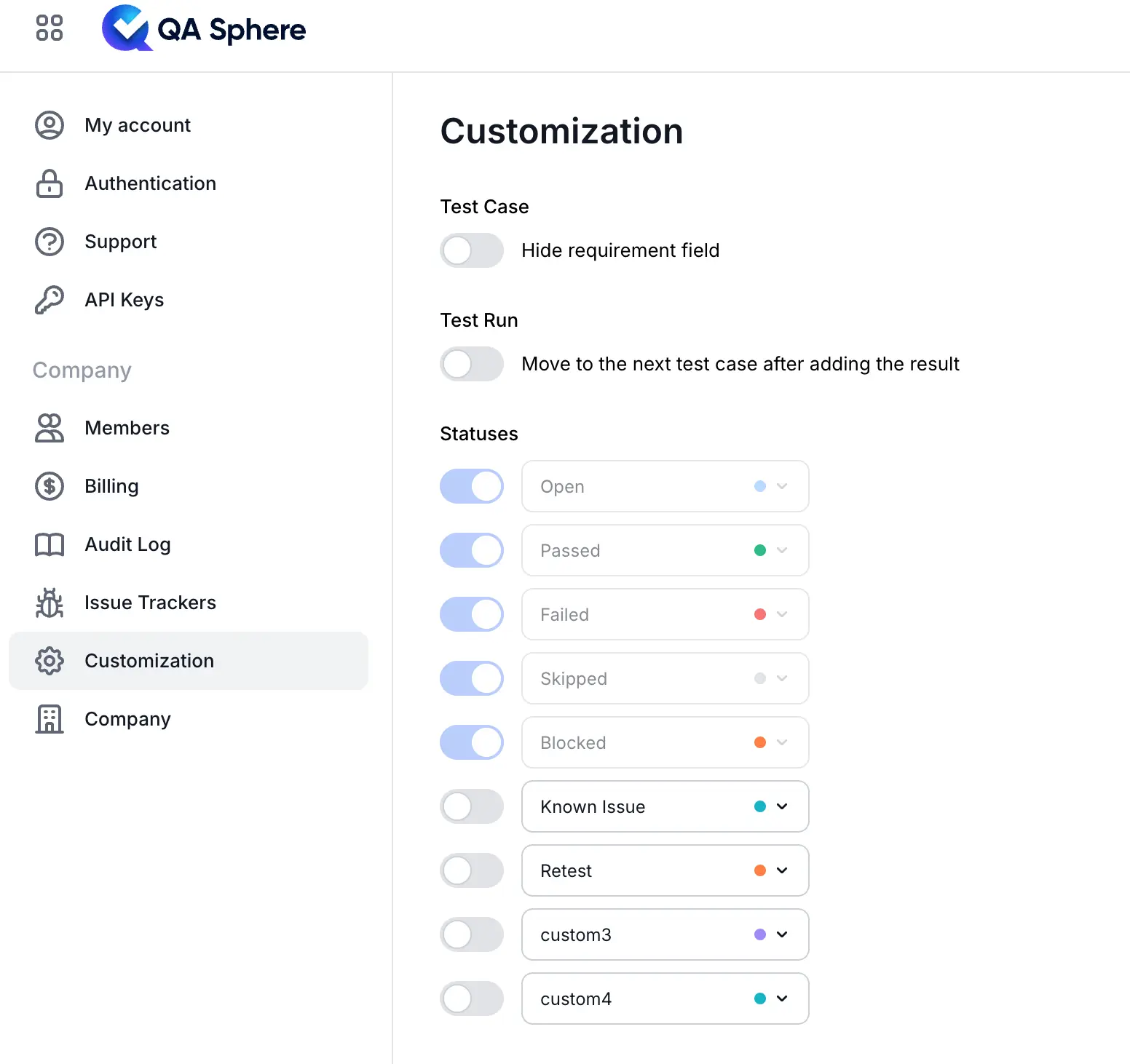Disable the Passed status toggle
Screen dimensions: 1130x1064
472,550
